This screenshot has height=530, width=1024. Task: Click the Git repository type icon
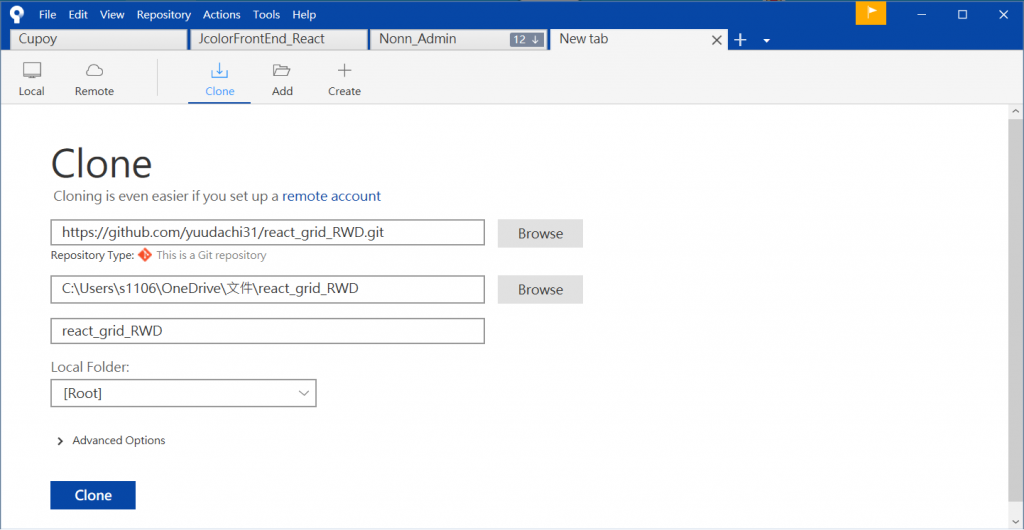(x=145, y=255)
